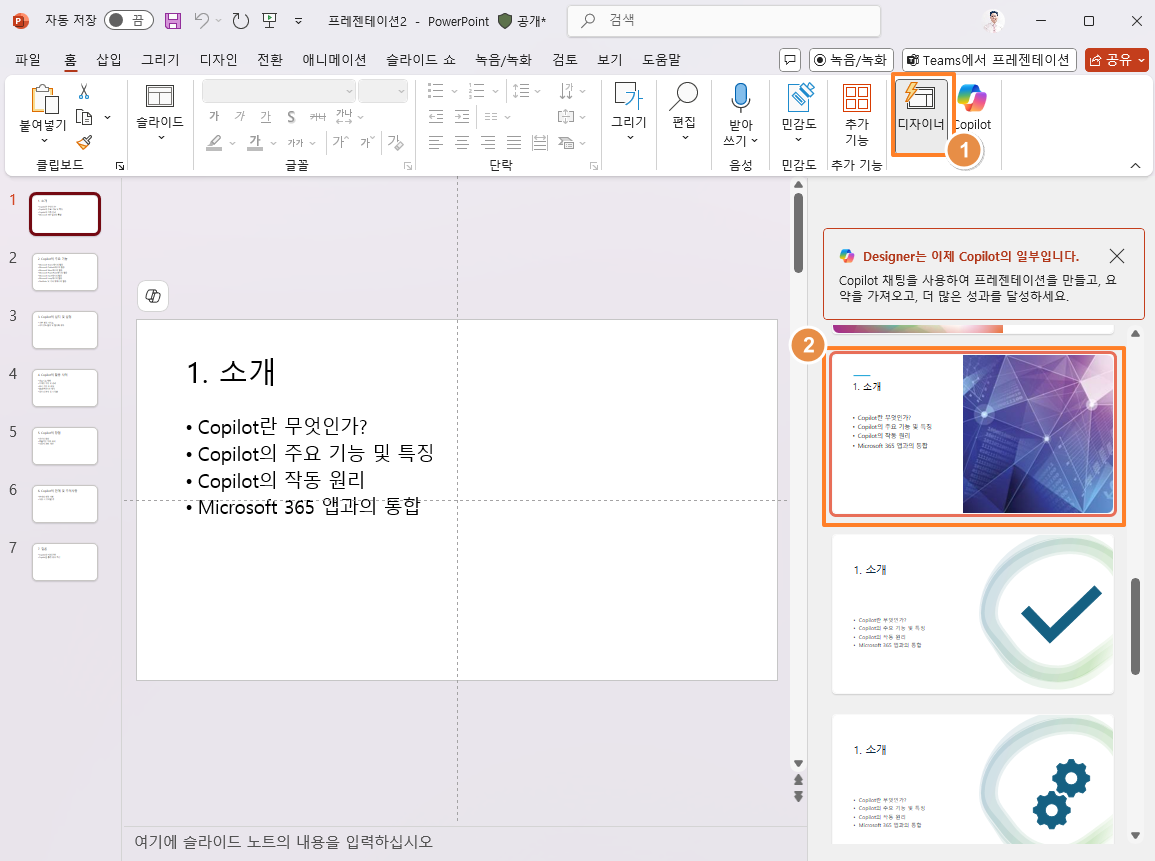Click the Increase indent icon
1155x861 pixels.
[462, 116]
